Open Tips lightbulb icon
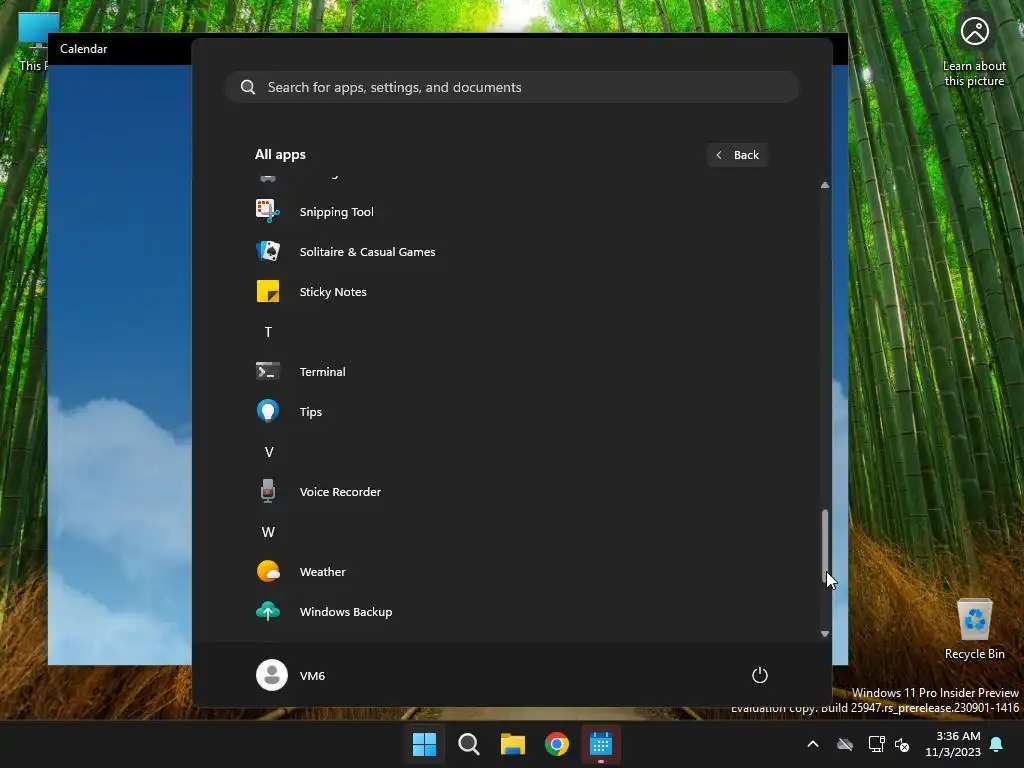Image resolution: width=1024 pixels, height=768 pixels. click(268, 411)
